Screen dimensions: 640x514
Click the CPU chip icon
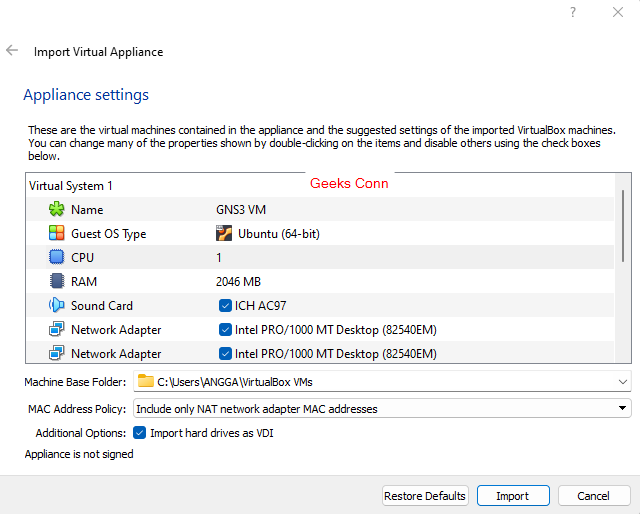click(x=56, y=257)
